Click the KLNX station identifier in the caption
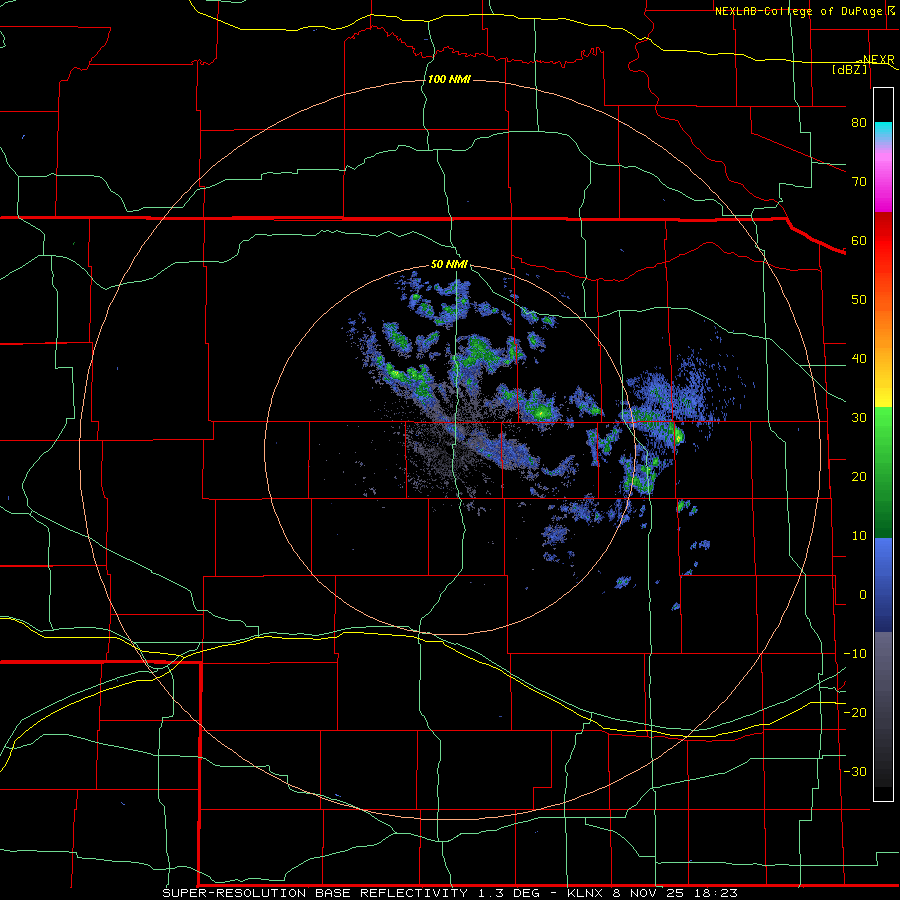 point(585,893)
